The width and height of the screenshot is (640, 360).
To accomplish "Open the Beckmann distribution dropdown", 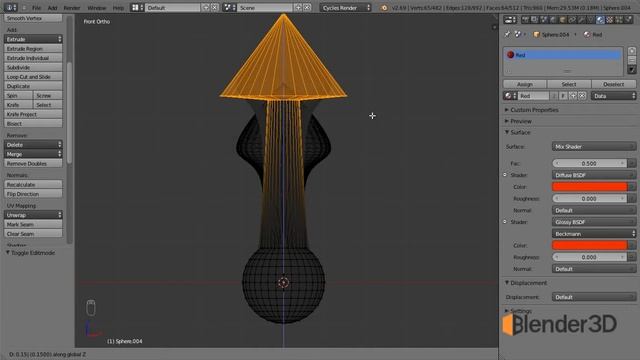I will pyautogui.click(x=594, y=234).
